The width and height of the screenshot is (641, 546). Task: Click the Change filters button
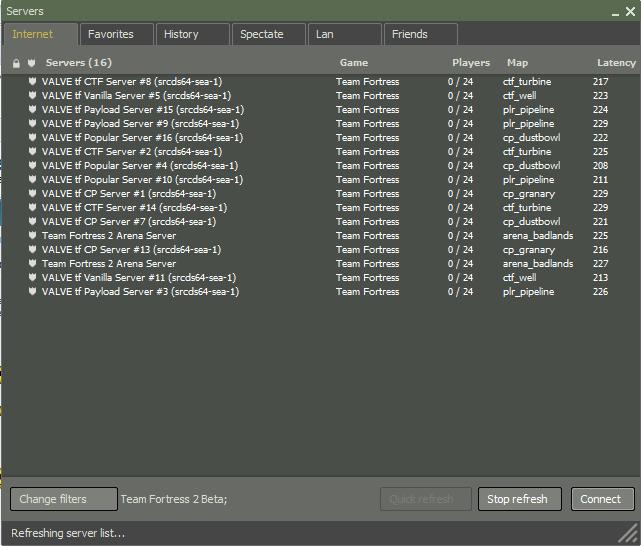click(64, 499)
